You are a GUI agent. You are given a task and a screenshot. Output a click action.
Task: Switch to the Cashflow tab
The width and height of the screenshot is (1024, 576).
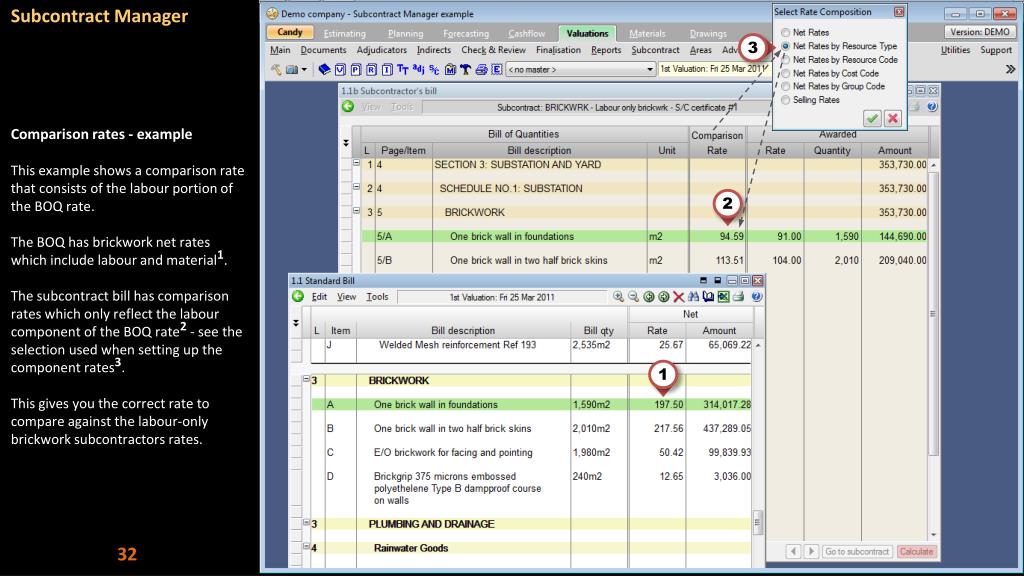tap(526, 33)
